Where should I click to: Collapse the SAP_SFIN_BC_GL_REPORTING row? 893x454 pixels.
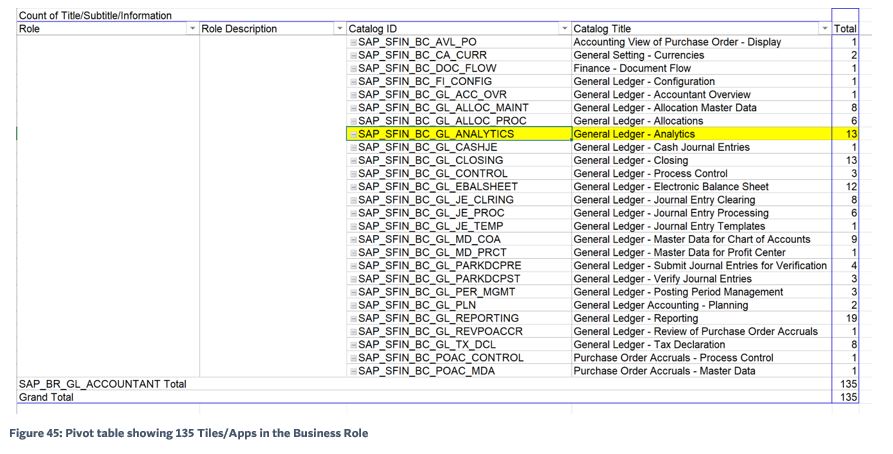[x=353, y=318]
